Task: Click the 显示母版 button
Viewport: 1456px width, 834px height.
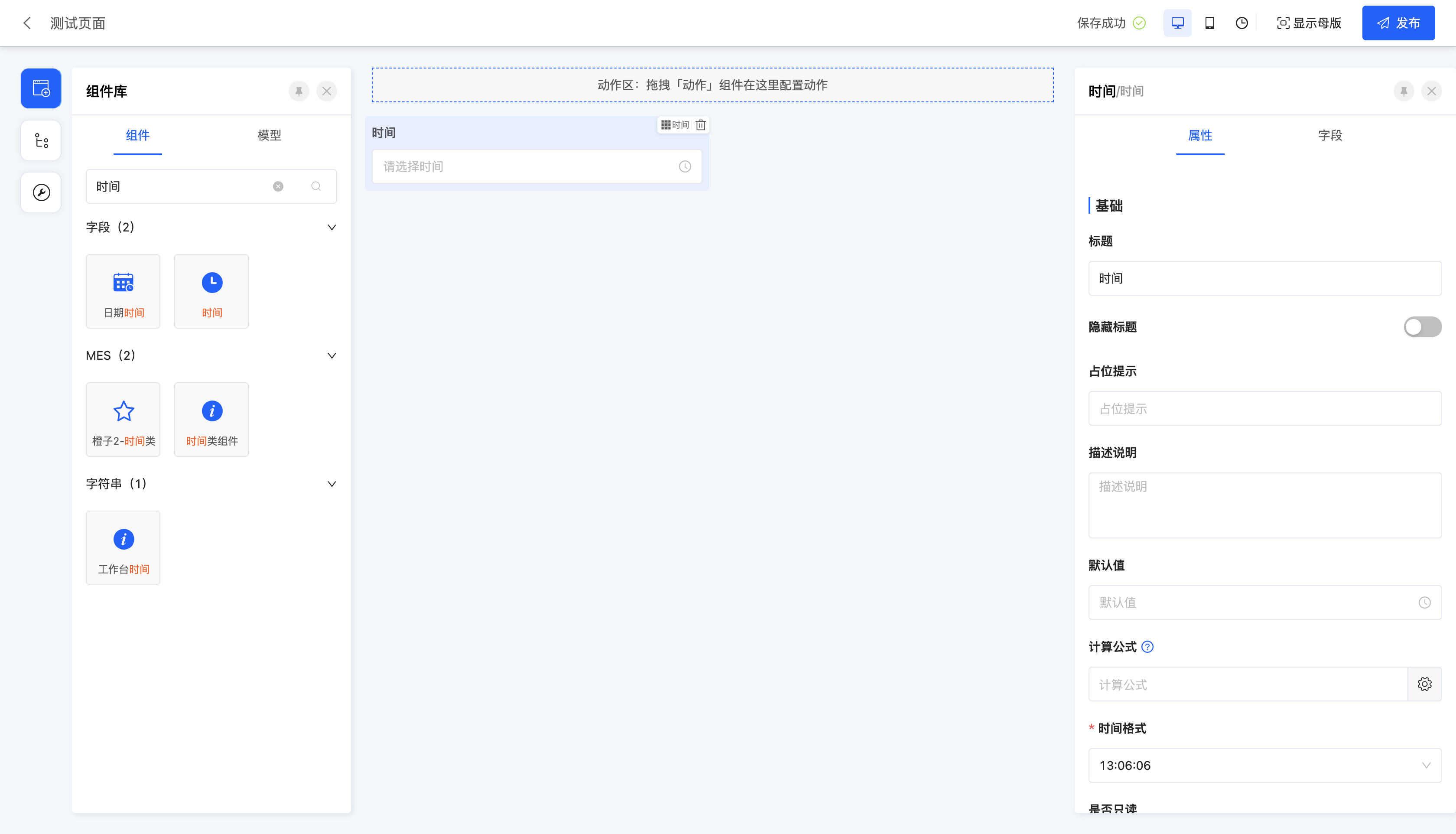Action: (x=1309, y=23)
